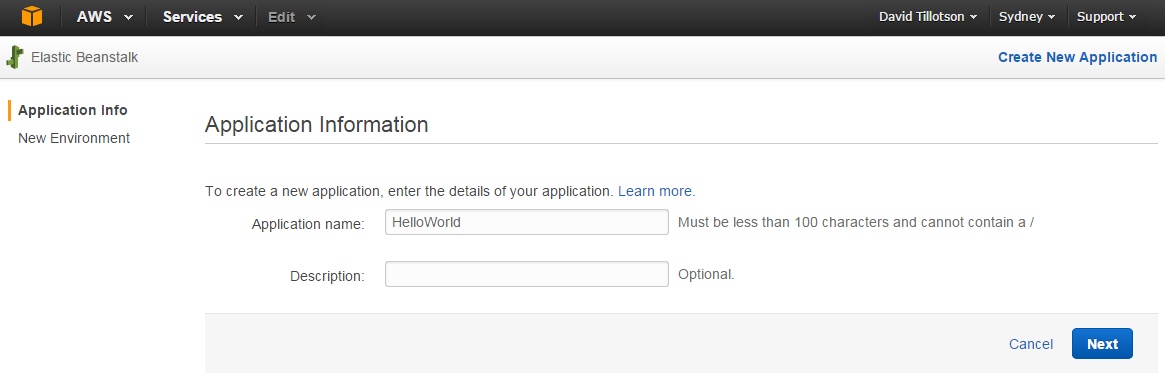The width and height of the screenshot is (1165, 380).
Task: Click the Description label
Action: tap(328, 276)
